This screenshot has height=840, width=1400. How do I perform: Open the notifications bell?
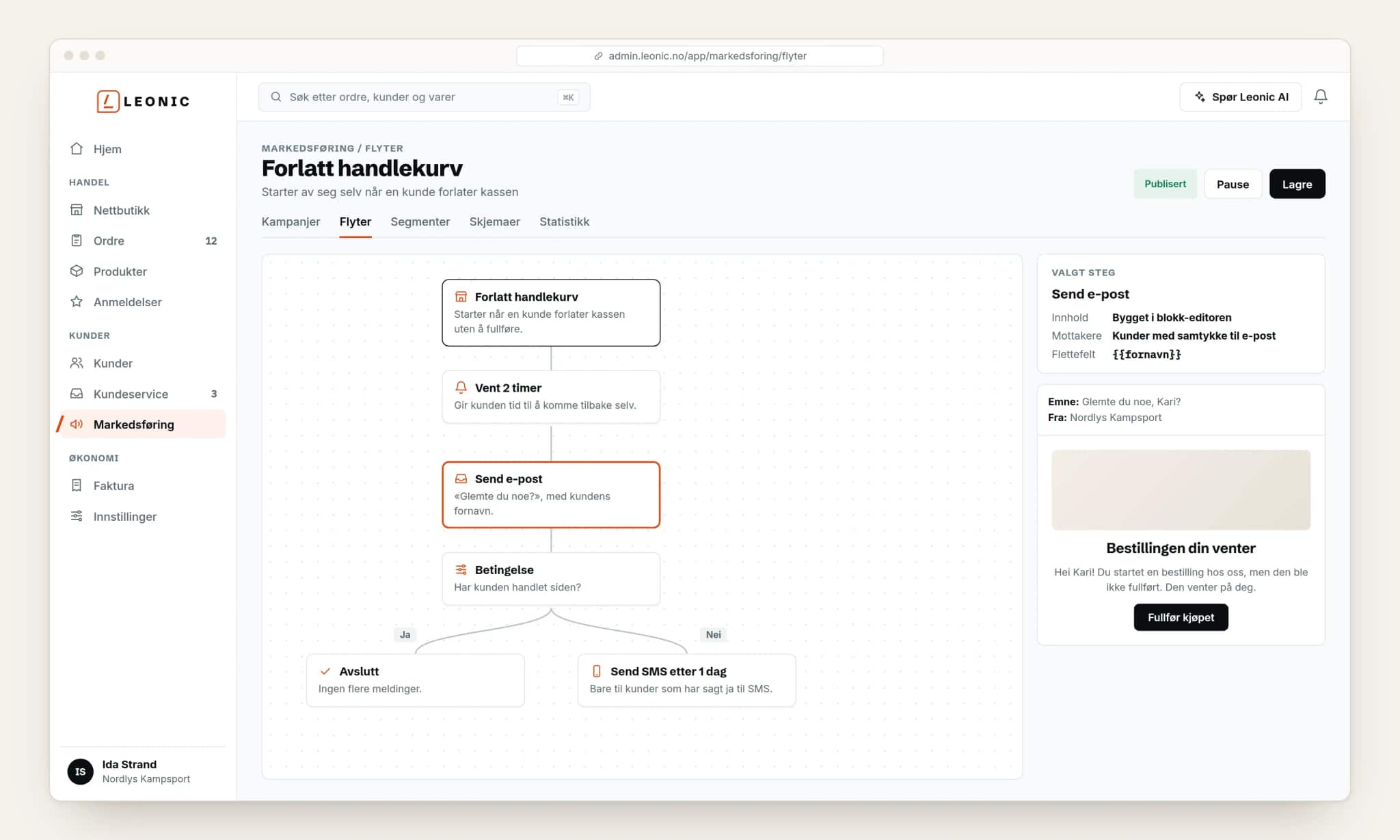coord(1321,96)
